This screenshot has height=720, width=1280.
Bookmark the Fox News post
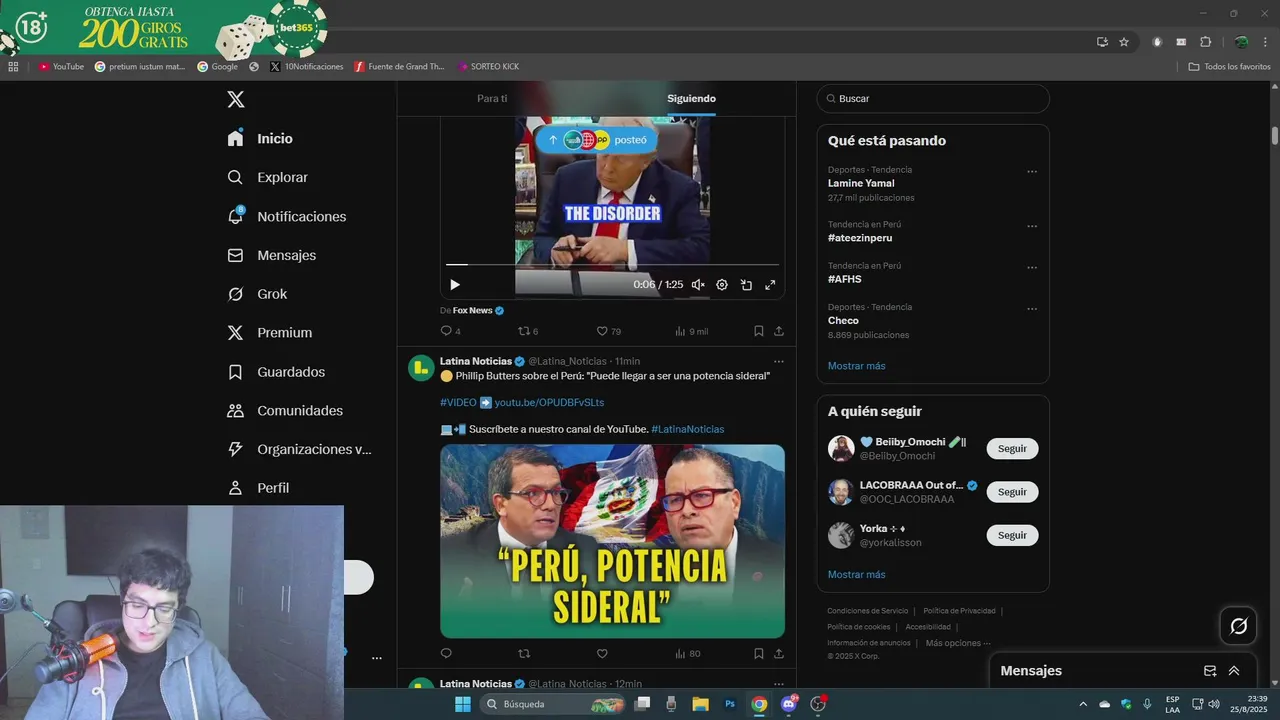(759, 331)
